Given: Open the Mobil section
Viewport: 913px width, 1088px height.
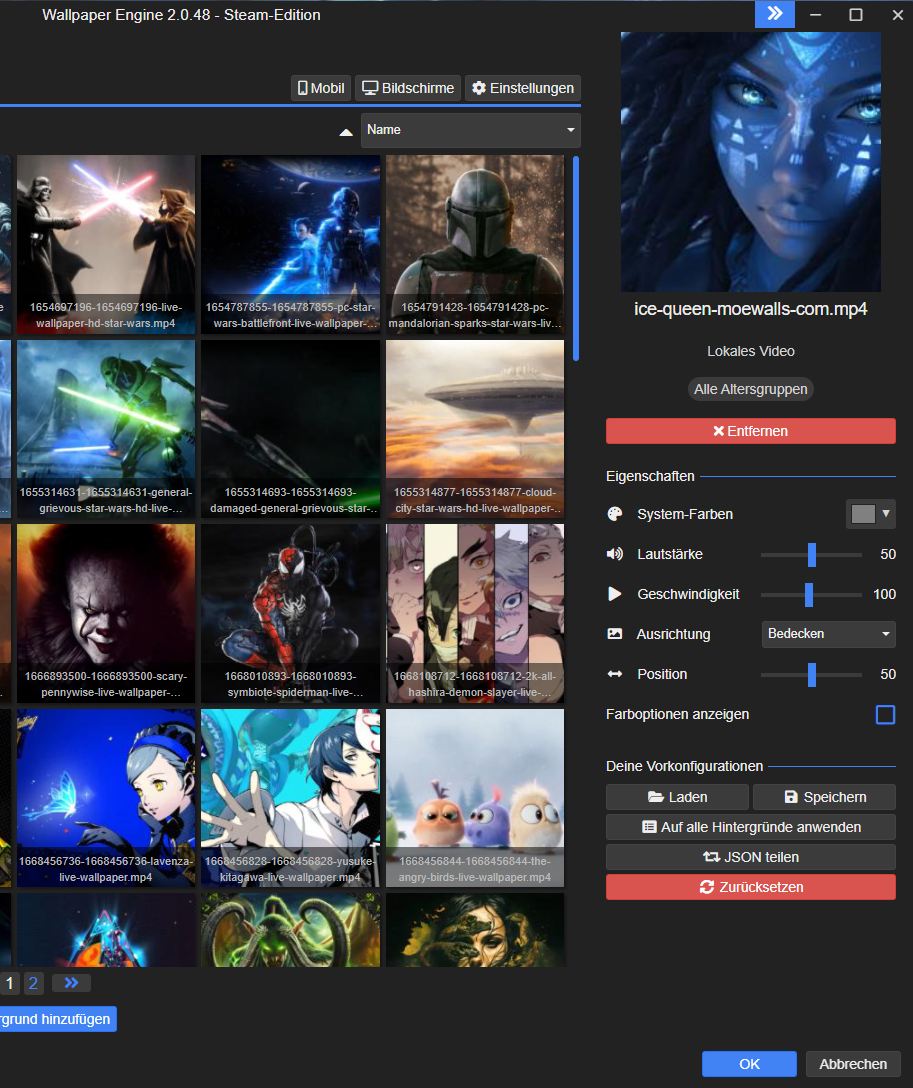Looking at the screenshot, I should [321, 88].
